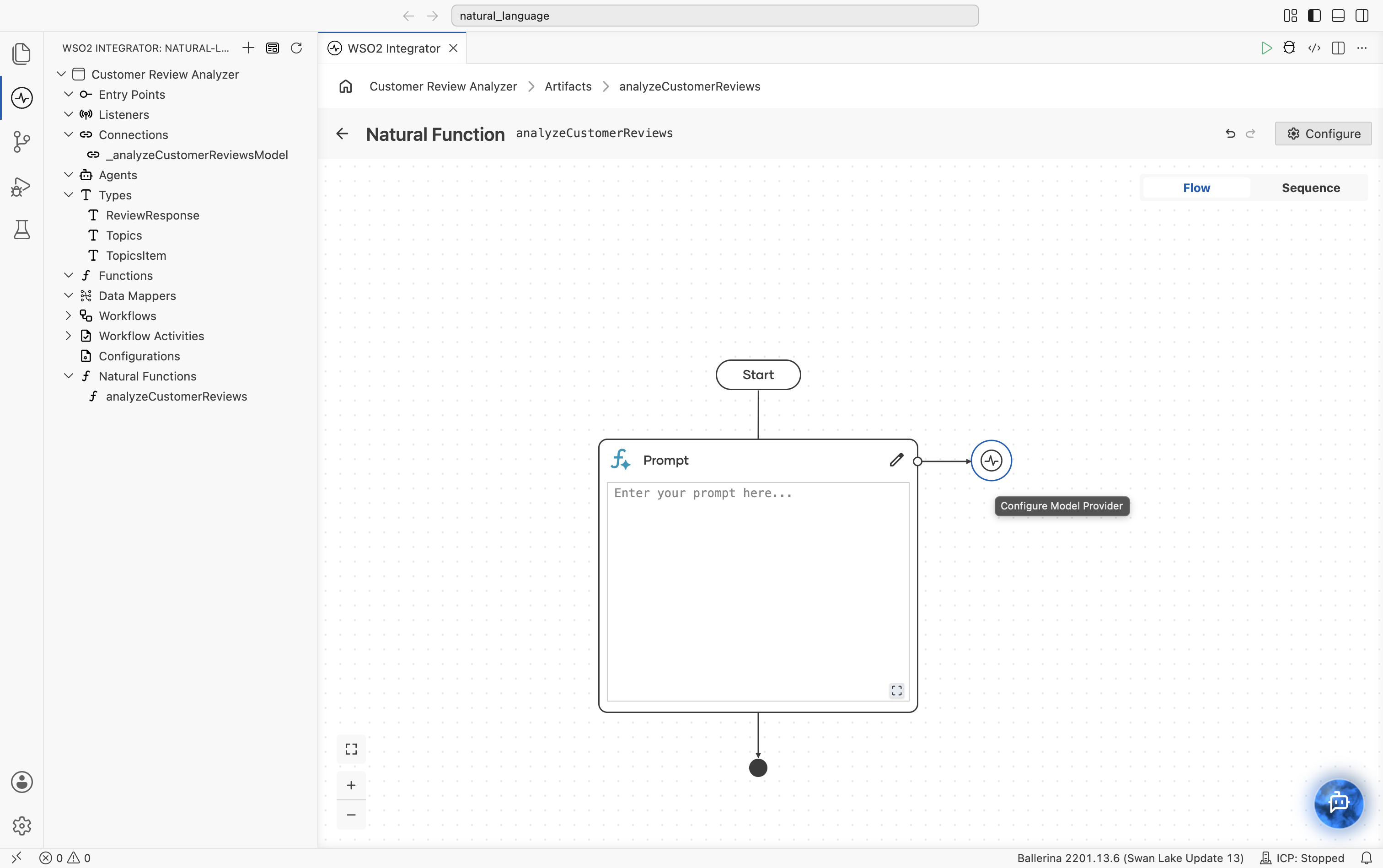The width and height of the screenshot is (1383, 868).
Task: Collapse the Customer Review Analyzer project
Action: pyautogui.click(x=61, y=74)
